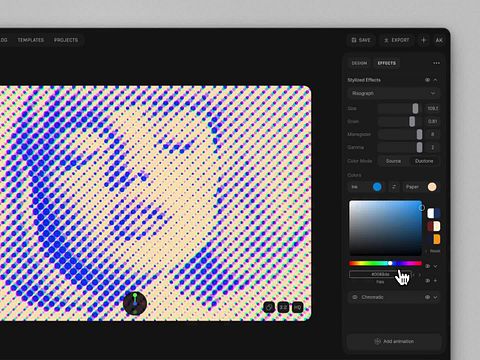Click the blue Ink color swatch

(x=377, y=187)
